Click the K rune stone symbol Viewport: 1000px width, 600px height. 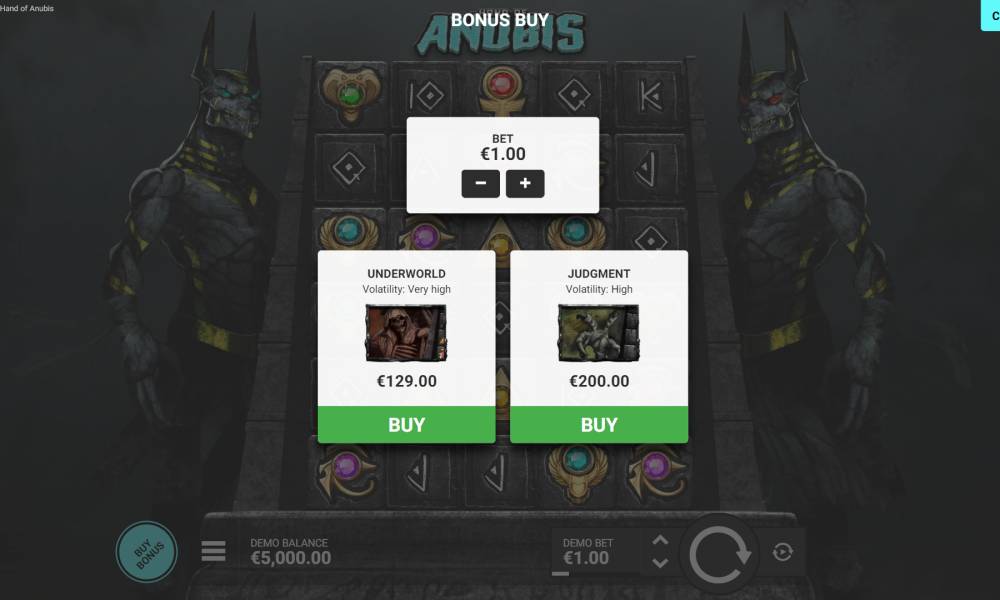[x=650, y=96]
